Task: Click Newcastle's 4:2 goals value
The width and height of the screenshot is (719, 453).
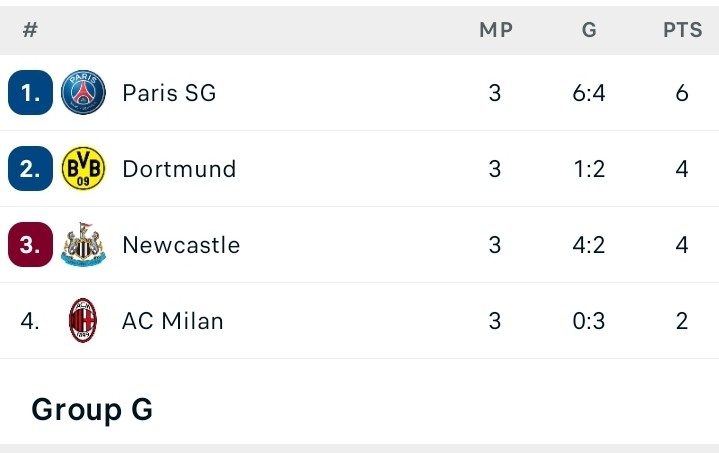Action: click(x=589, y=245)
